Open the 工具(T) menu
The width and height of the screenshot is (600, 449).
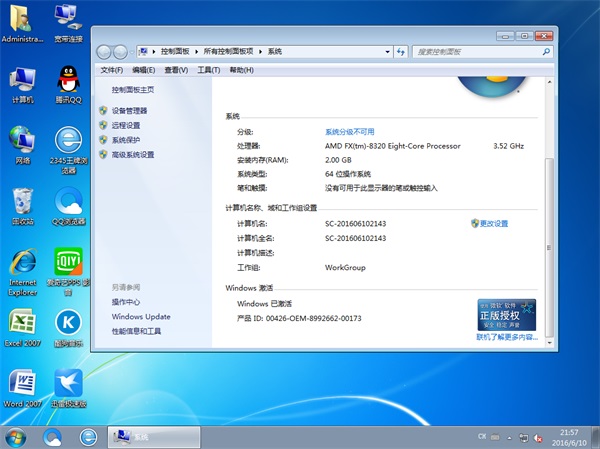(209, 70)
